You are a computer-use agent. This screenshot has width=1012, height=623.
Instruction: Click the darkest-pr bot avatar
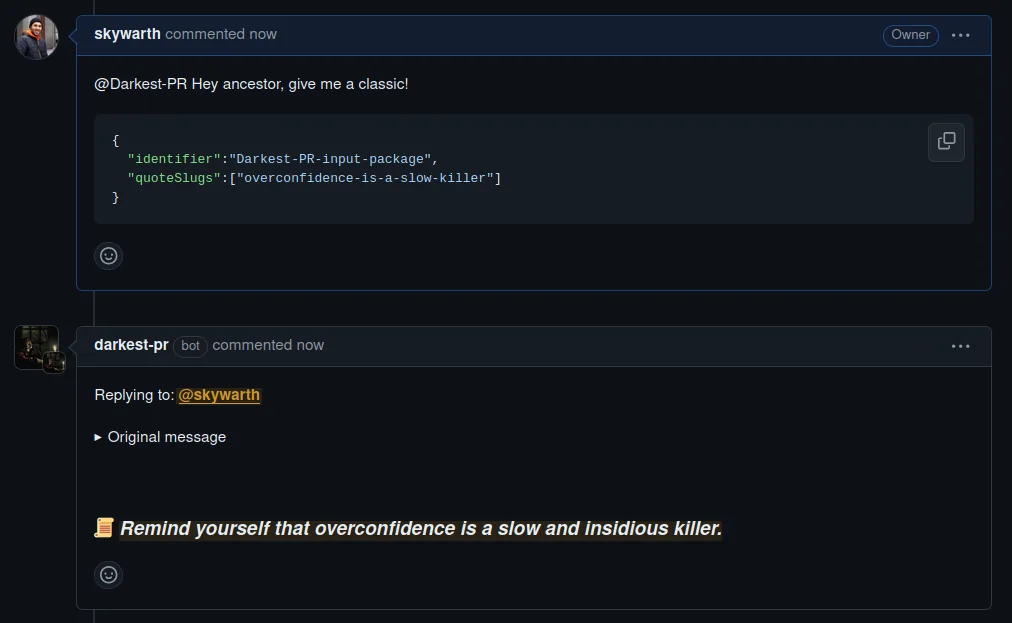click(32, 343)
